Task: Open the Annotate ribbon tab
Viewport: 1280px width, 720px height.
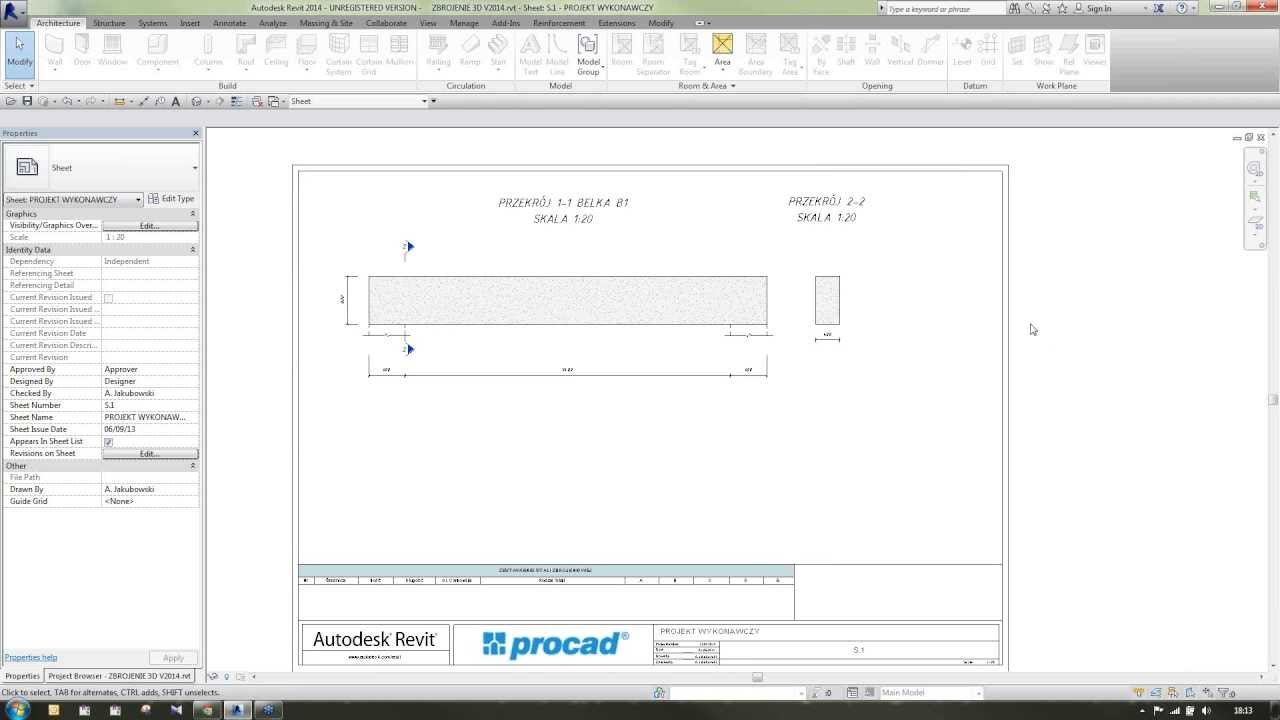Action: [x=229, y=23]
